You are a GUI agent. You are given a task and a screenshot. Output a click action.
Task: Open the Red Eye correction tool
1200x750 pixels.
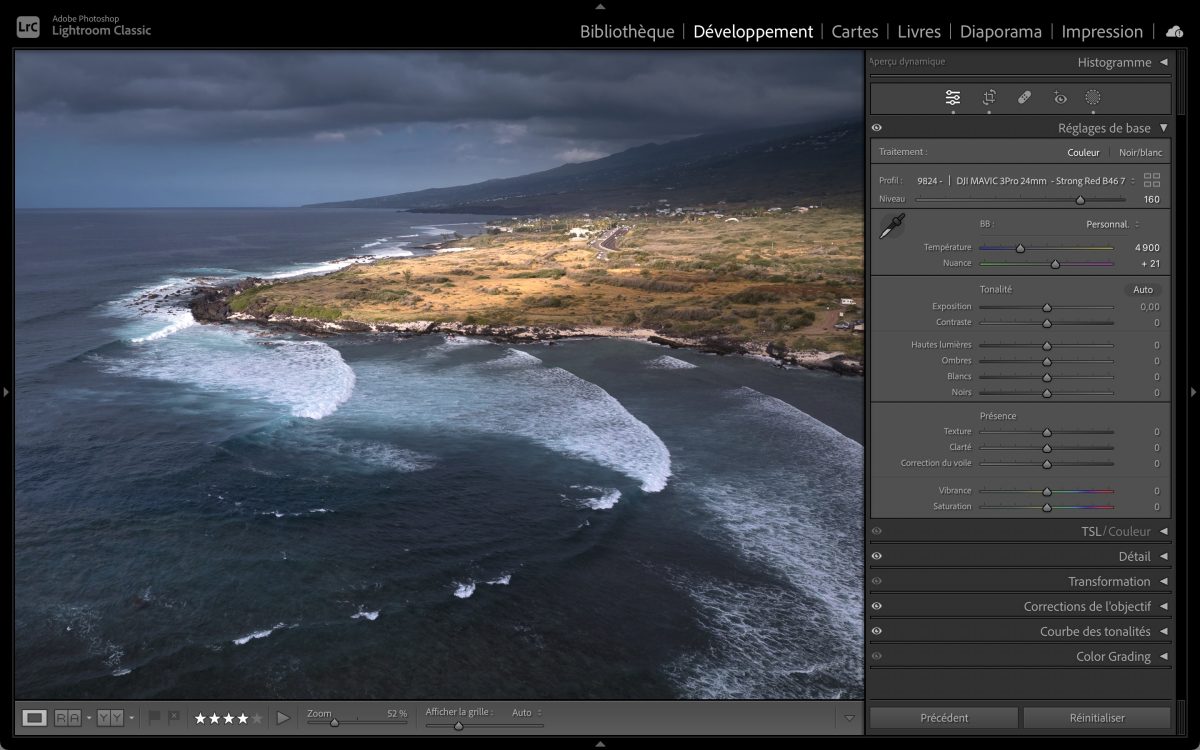coord(1060,98)
